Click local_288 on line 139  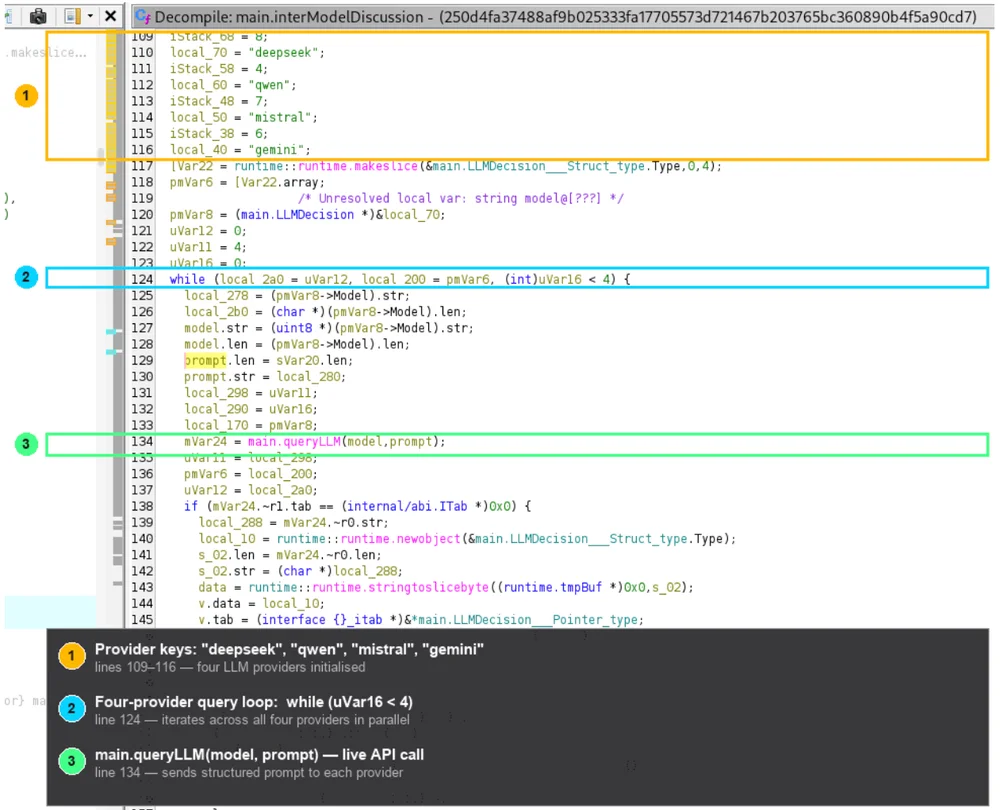tap(230, 523)
